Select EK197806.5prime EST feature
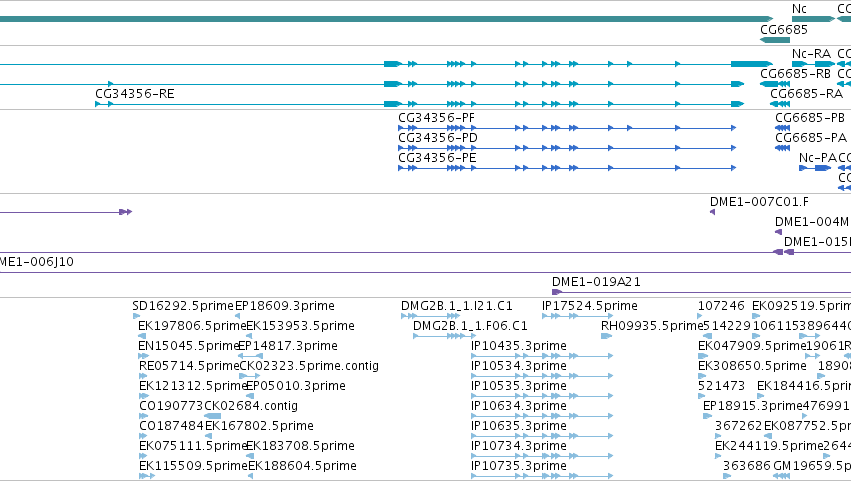The width and height of the screenshot is (851, 481). tap(192, 326)
